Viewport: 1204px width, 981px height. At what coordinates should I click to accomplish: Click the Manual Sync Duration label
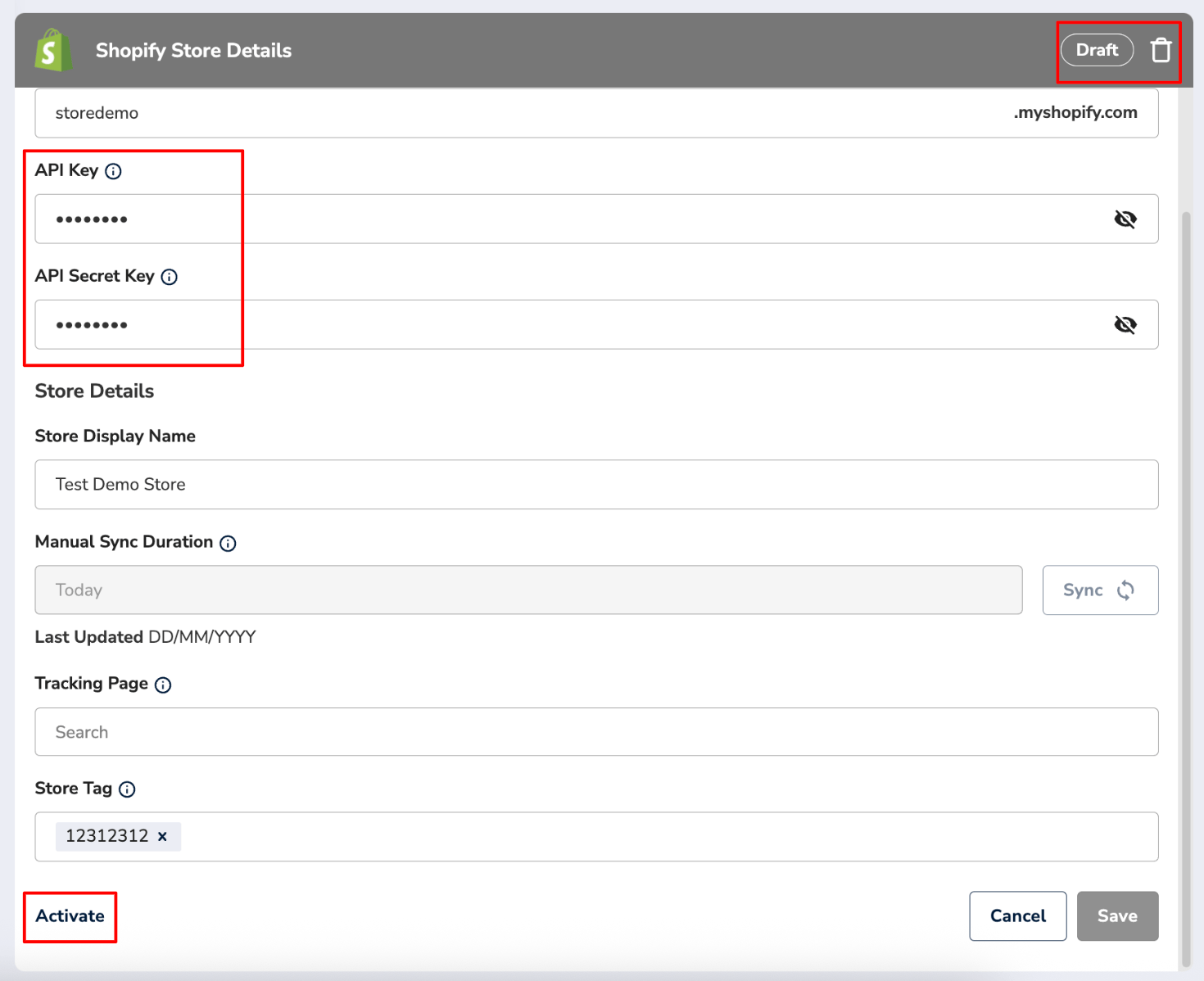(124, 542)
